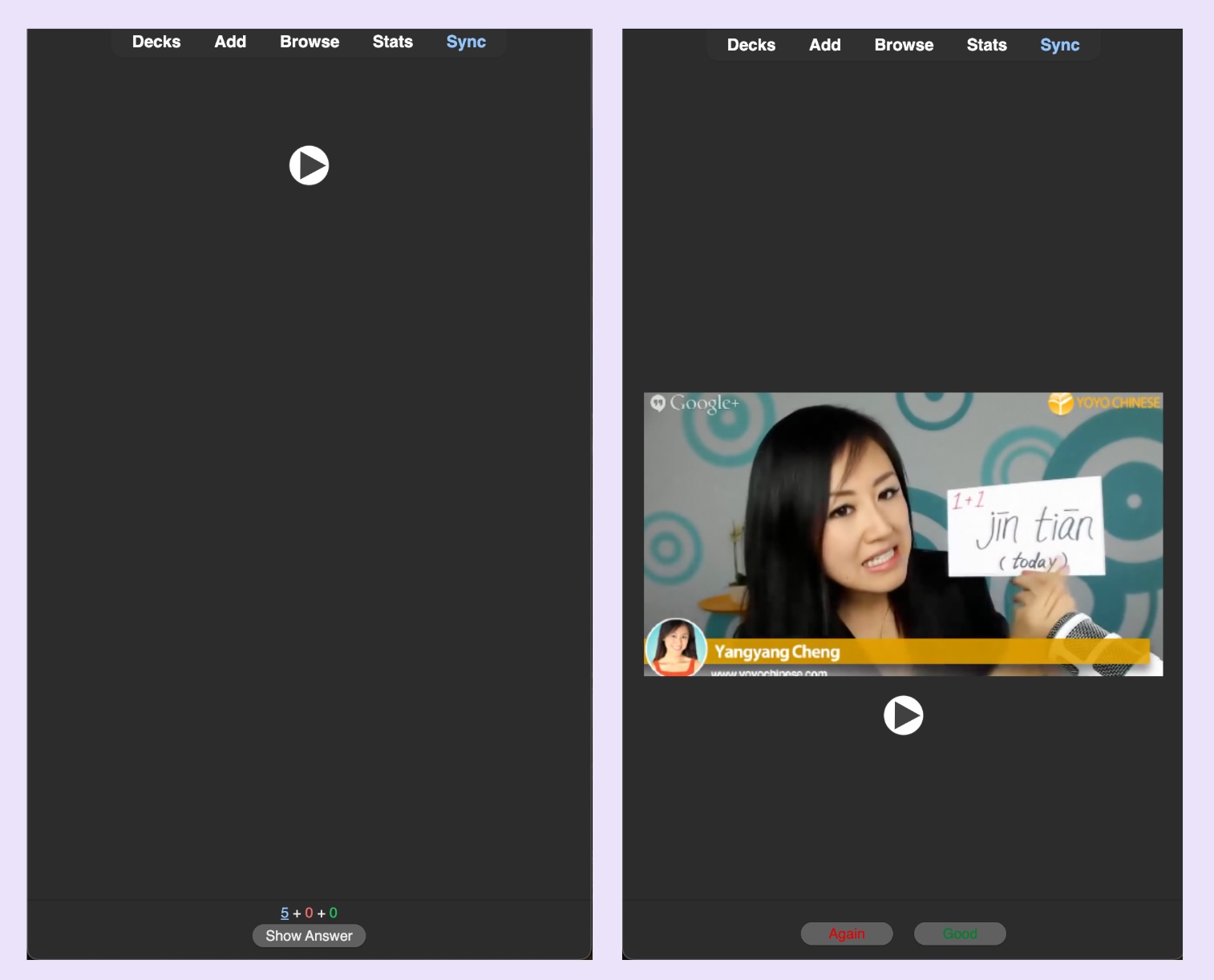The height and width of the screenshot is (980, 1214).
Task: Select Add on the right toolbar
Action: [x=824, y=45]
